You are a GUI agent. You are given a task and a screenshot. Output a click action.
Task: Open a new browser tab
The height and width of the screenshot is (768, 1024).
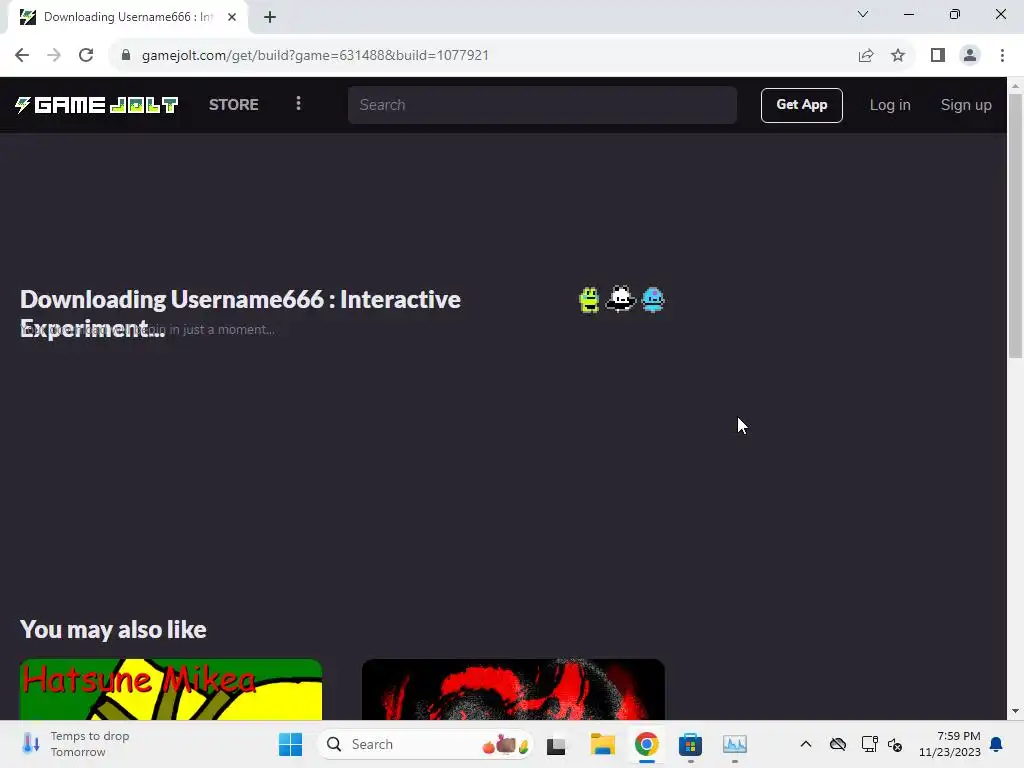(270, 17)
